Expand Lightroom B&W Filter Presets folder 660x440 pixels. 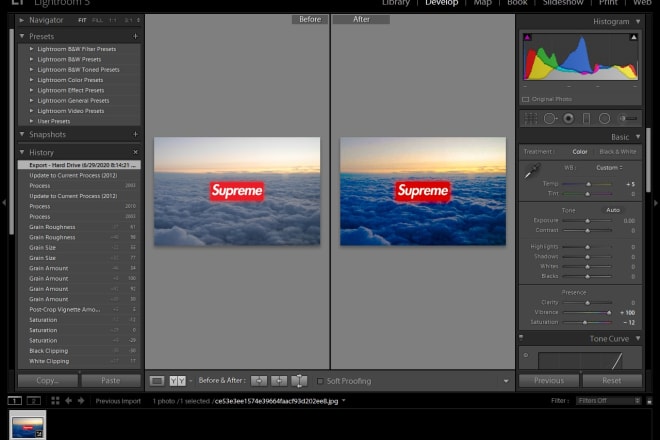(x=32, y=49)
